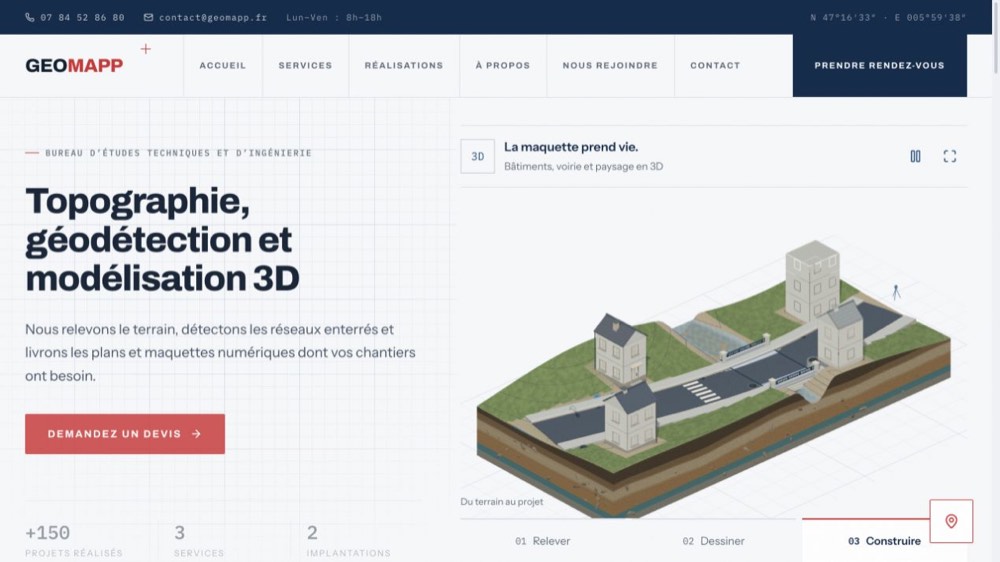The height and width of the screenshot is (562, 1000).
Task: Click the Demandez un devis button
Action: [125, 434]
